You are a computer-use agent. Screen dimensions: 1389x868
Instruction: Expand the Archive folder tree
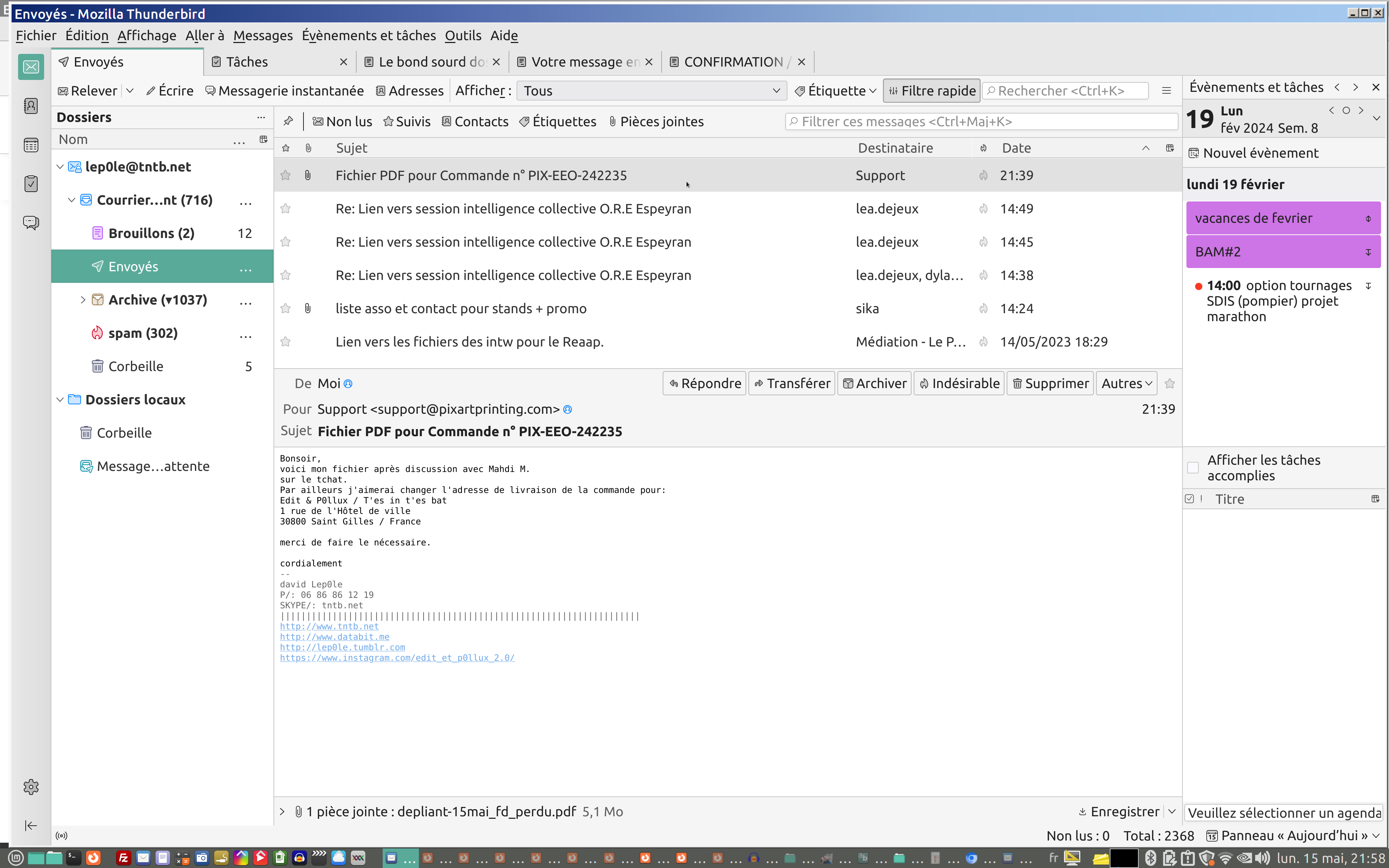point(82,300)
